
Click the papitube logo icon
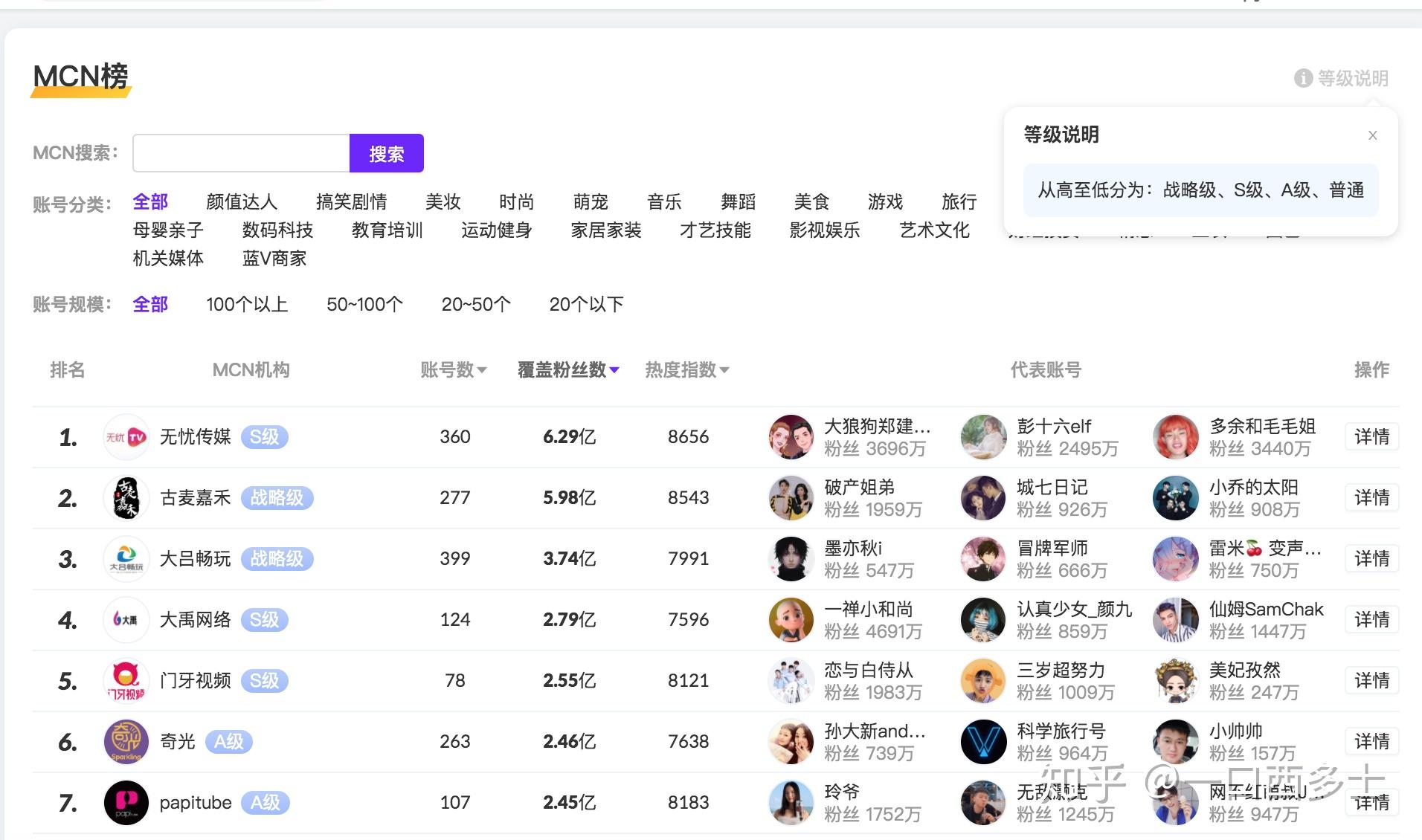tap(126, 803)
